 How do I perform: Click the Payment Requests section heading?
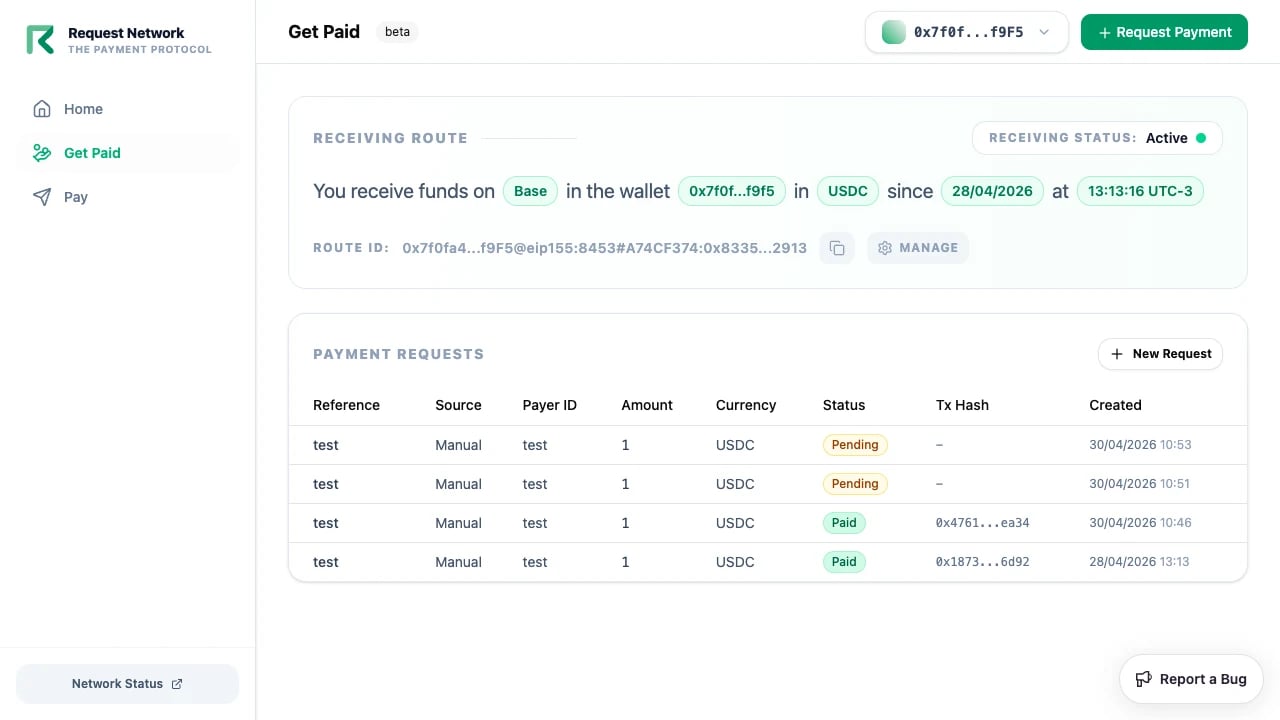398,354
